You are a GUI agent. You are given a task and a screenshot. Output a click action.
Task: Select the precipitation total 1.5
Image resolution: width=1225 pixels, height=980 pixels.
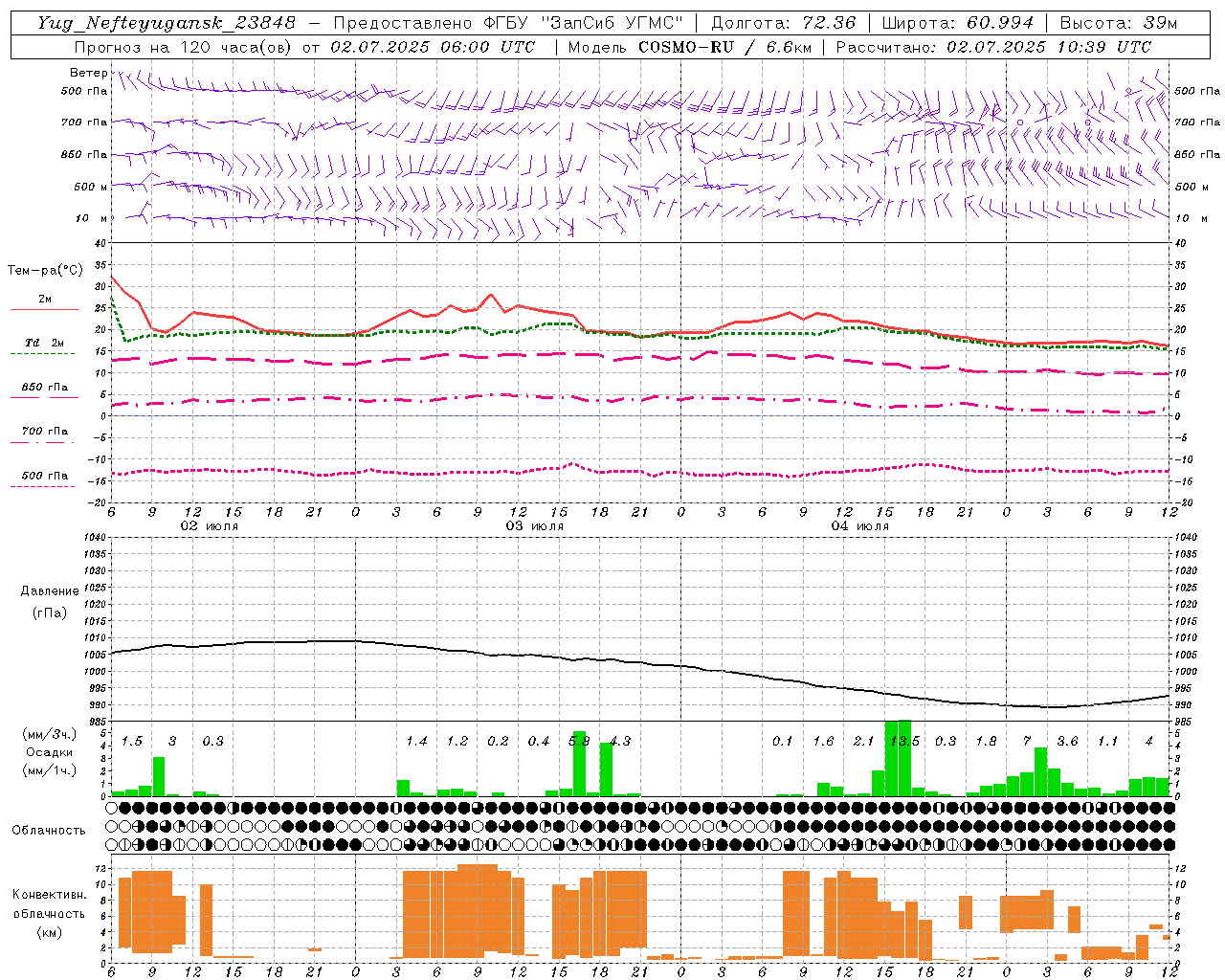point(131,741)
